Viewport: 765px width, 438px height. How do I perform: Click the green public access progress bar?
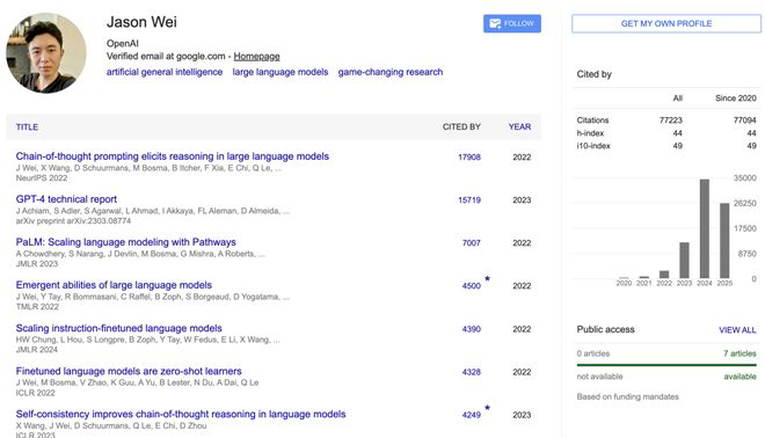[x=666, y=365]
